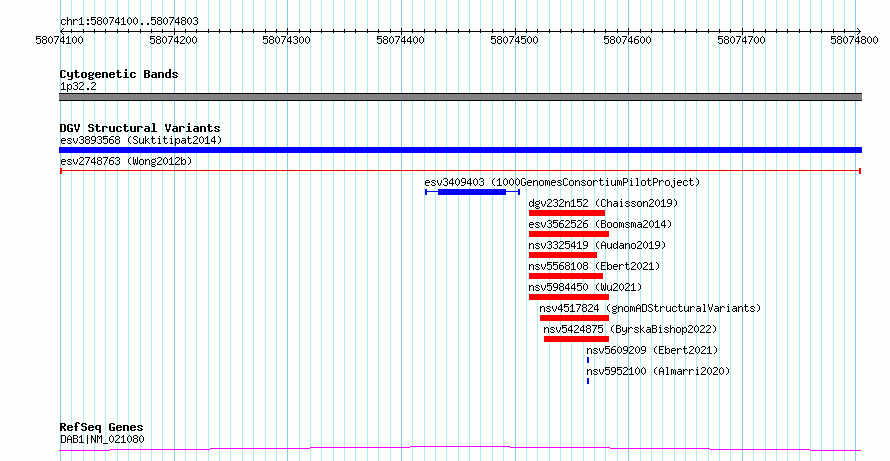Click the red dgv232n152 variant bar
890x461 pixels.
pyautogui.click(x=566, y=213)
